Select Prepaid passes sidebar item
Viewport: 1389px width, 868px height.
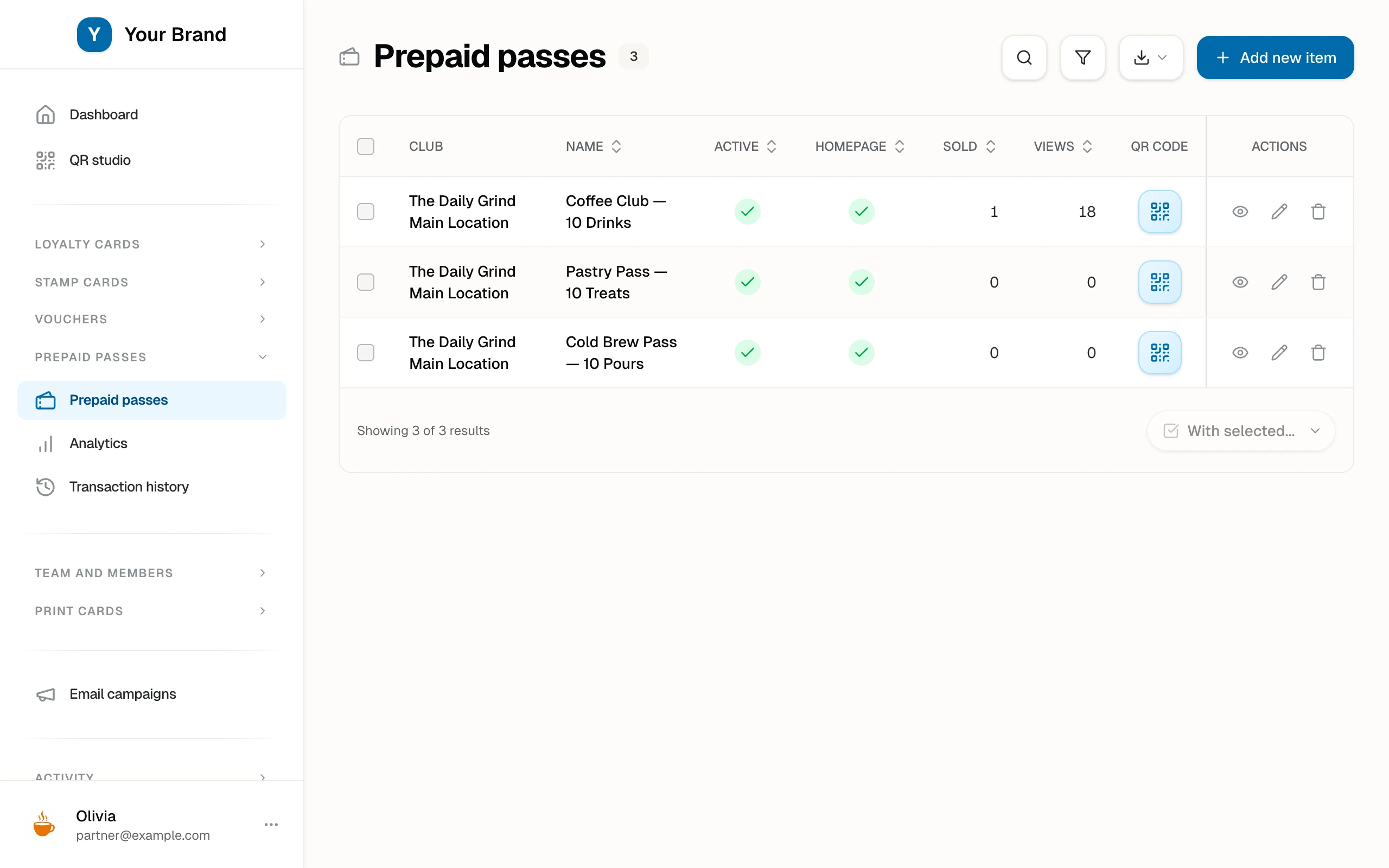pyautogui.click(x=151, y=400)
